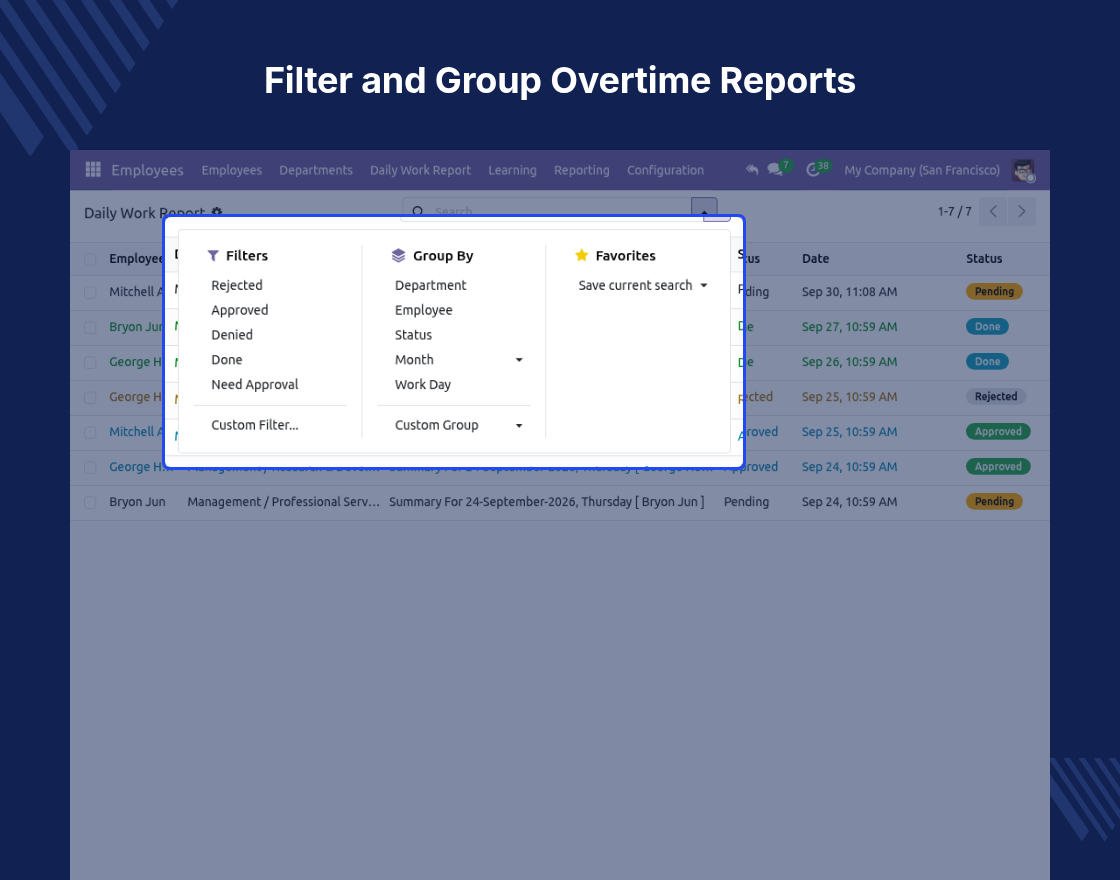Group records by Employee
1120x880 pixels.
[423, 310]
